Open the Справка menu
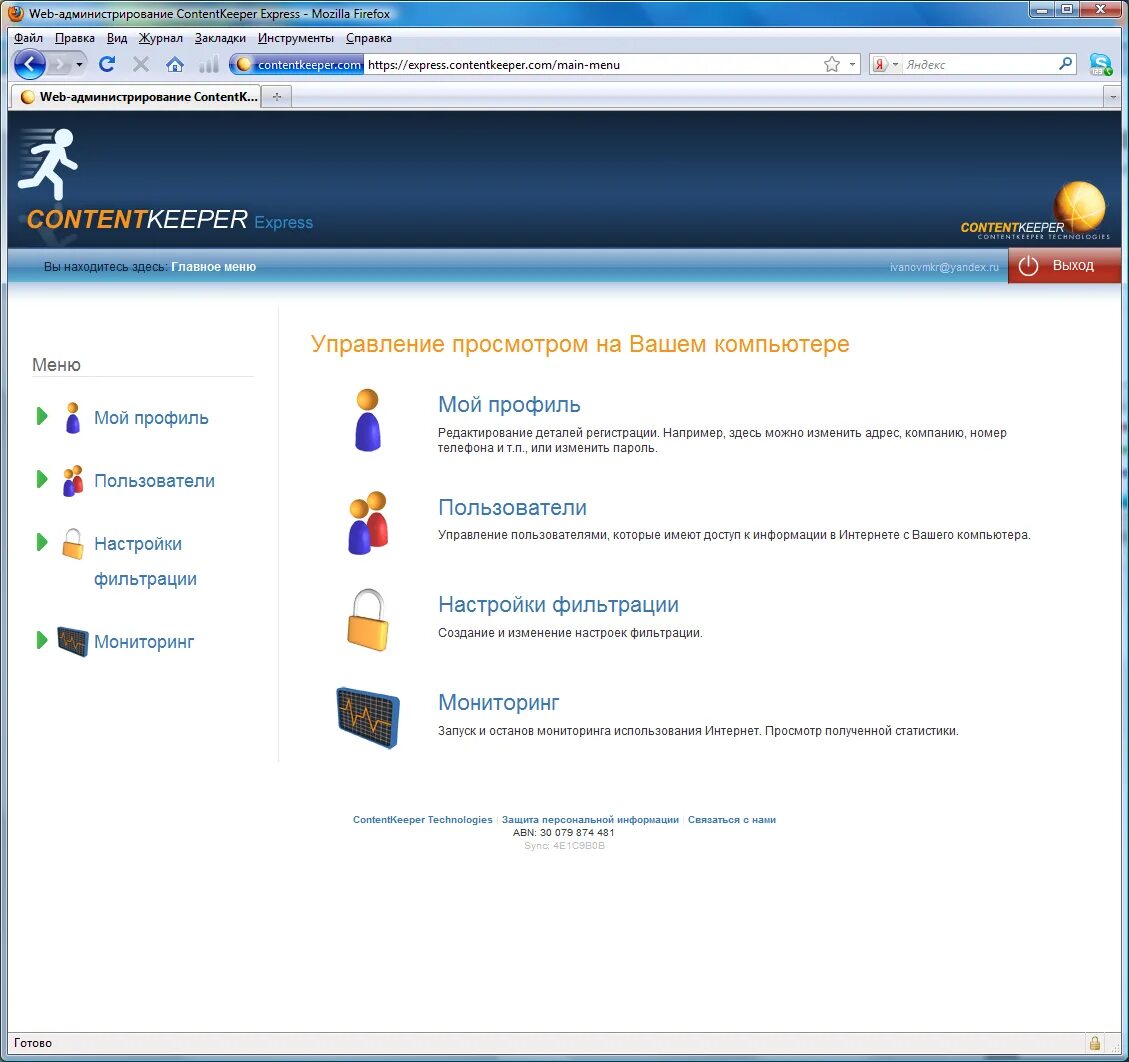 click(x=369, y=38)
